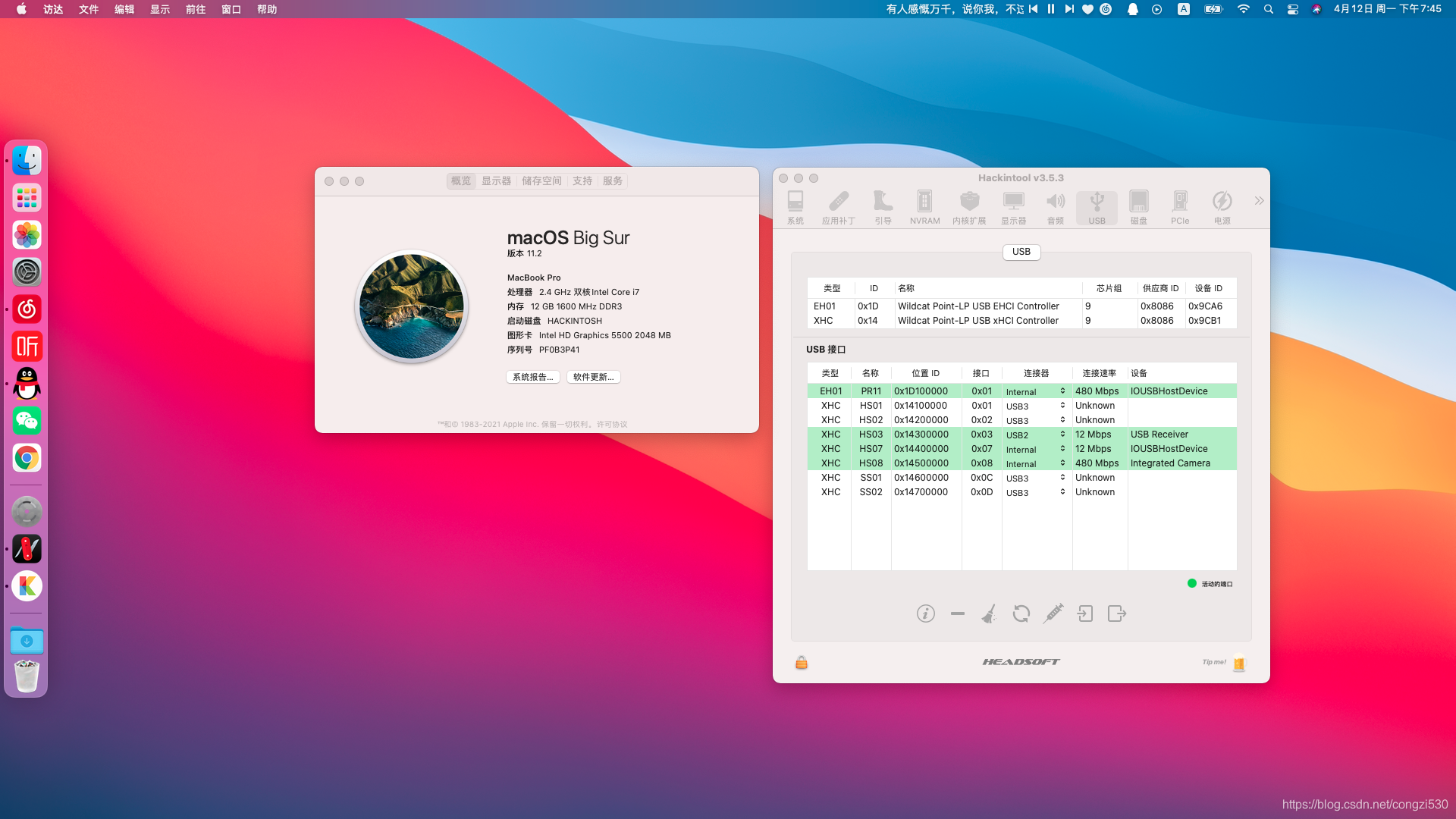Change connector type for HS01 row

point(1036,406)
